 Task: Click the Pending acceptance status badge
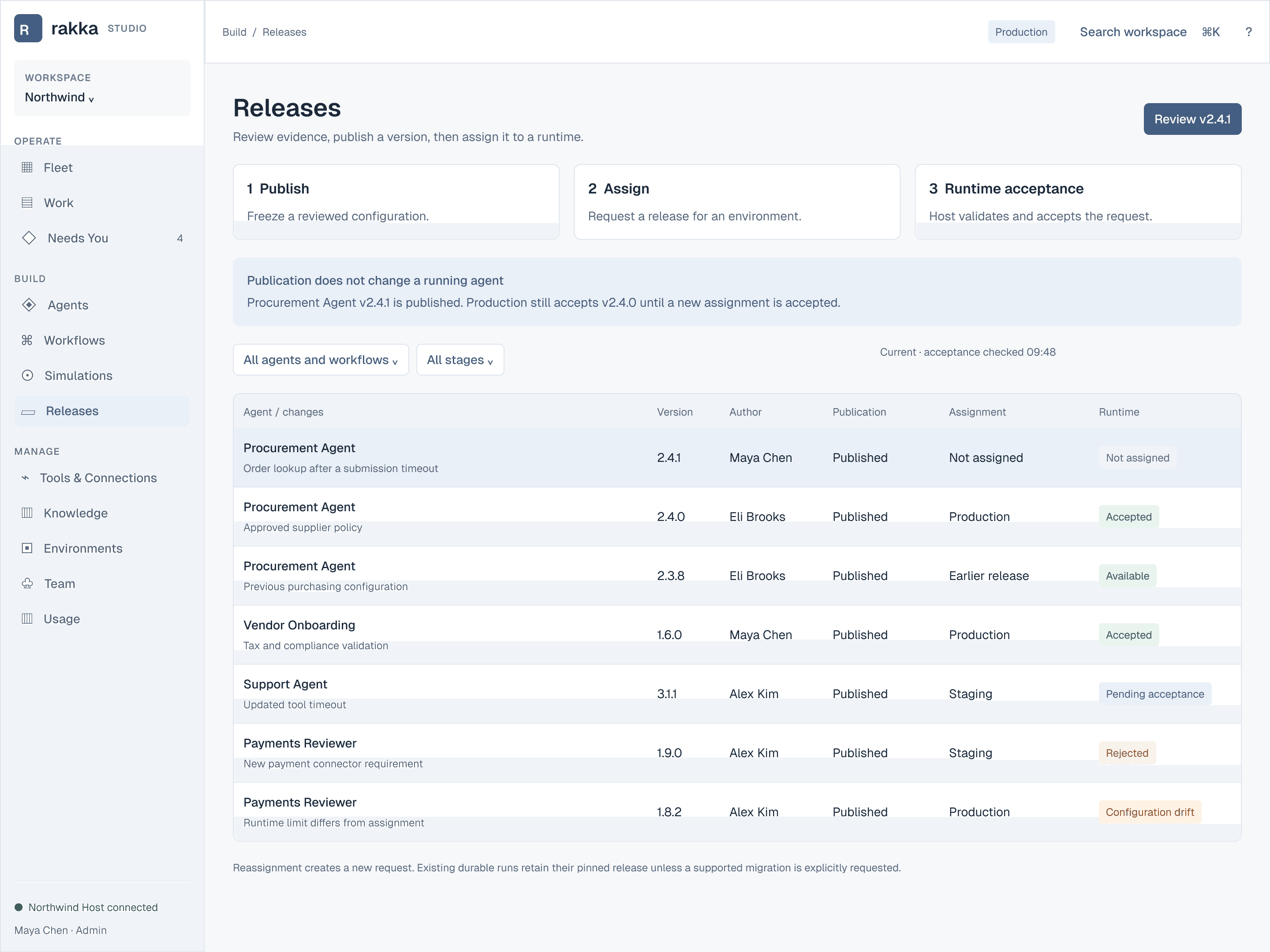(1154, 694)
